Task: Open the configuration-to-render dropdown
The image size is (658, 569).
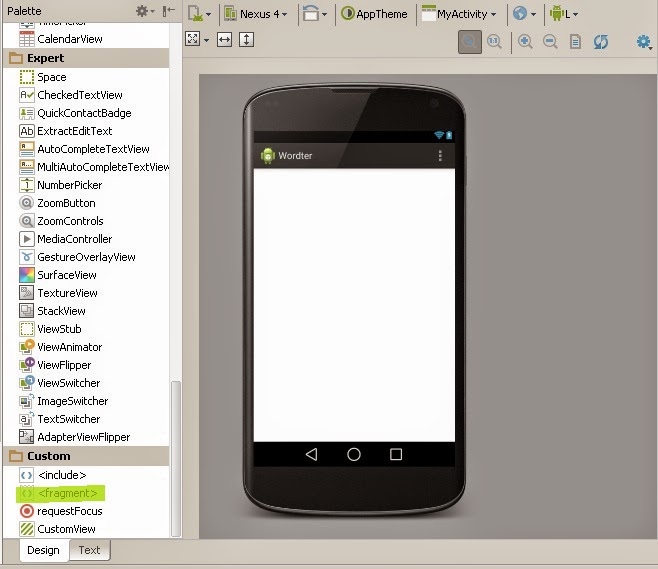Action: point(199,14)
